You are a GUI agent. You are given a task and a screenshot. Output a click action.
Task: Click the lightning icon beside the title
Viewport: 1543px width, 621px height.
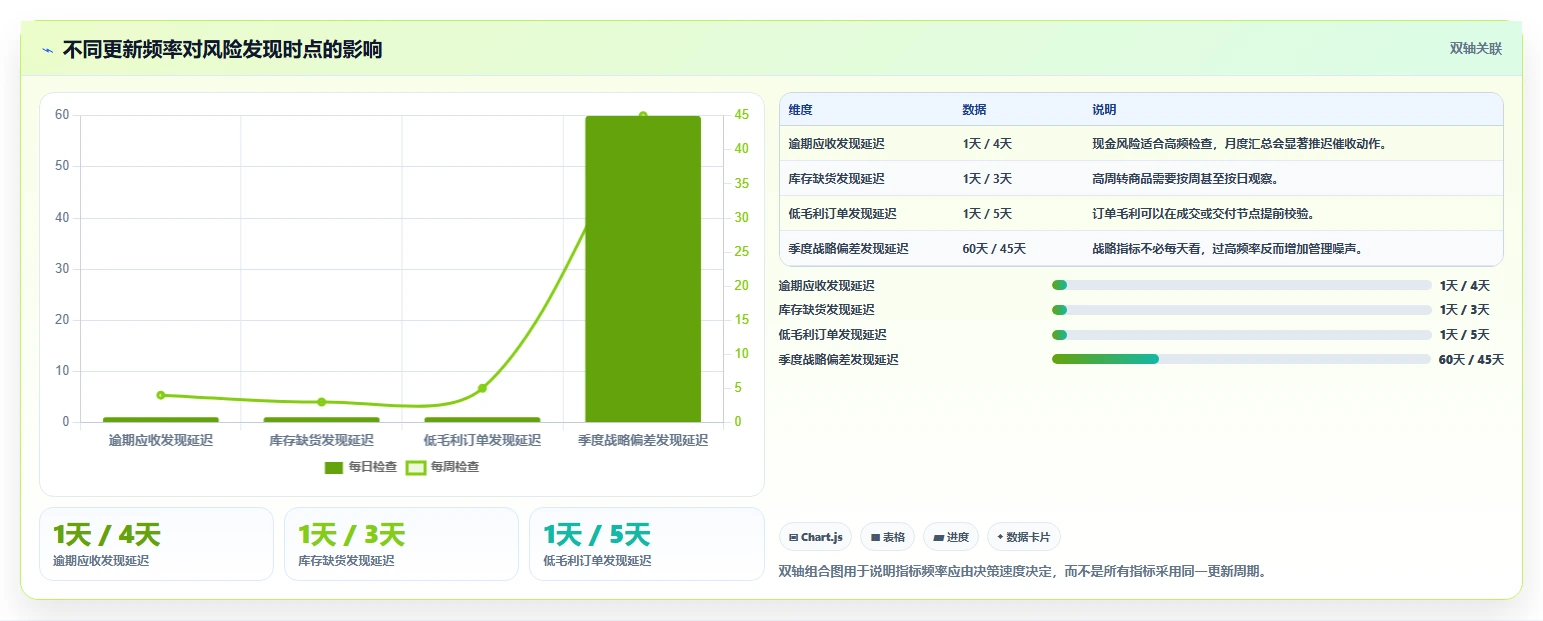click(x=47, y=50)
